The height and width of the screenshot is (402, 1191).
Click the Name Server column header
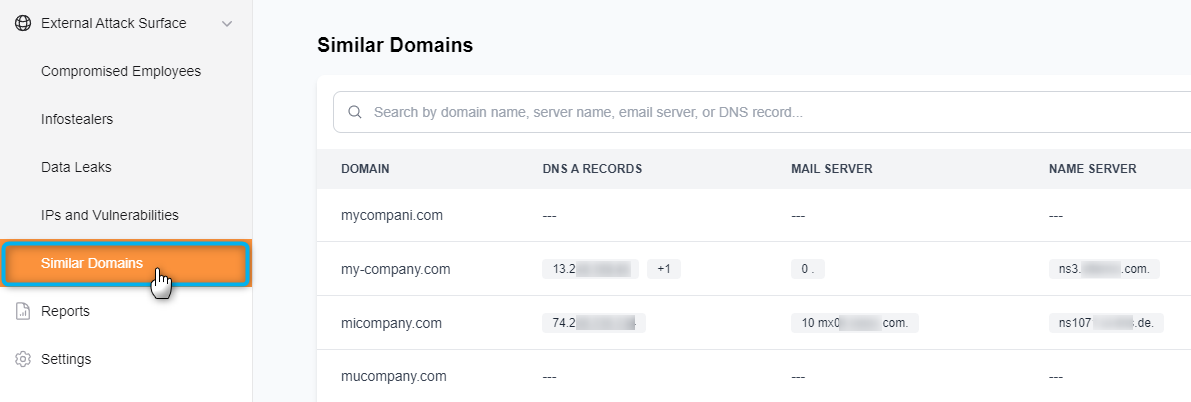pos(1092,169)
